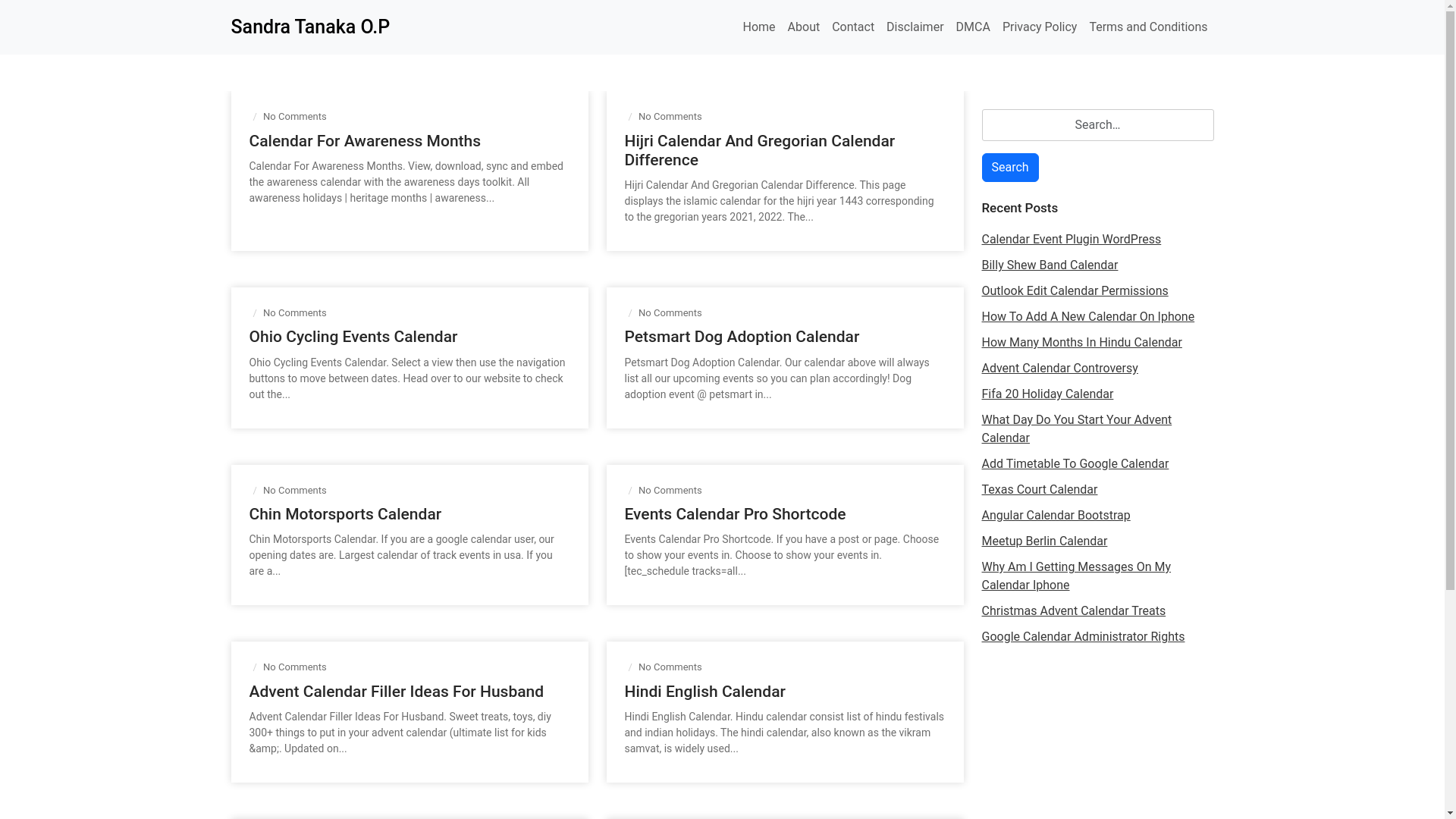Open Chin Motorsports Calendar post
The width and height of the screenshot is (1456, 819).
(344, 514)
